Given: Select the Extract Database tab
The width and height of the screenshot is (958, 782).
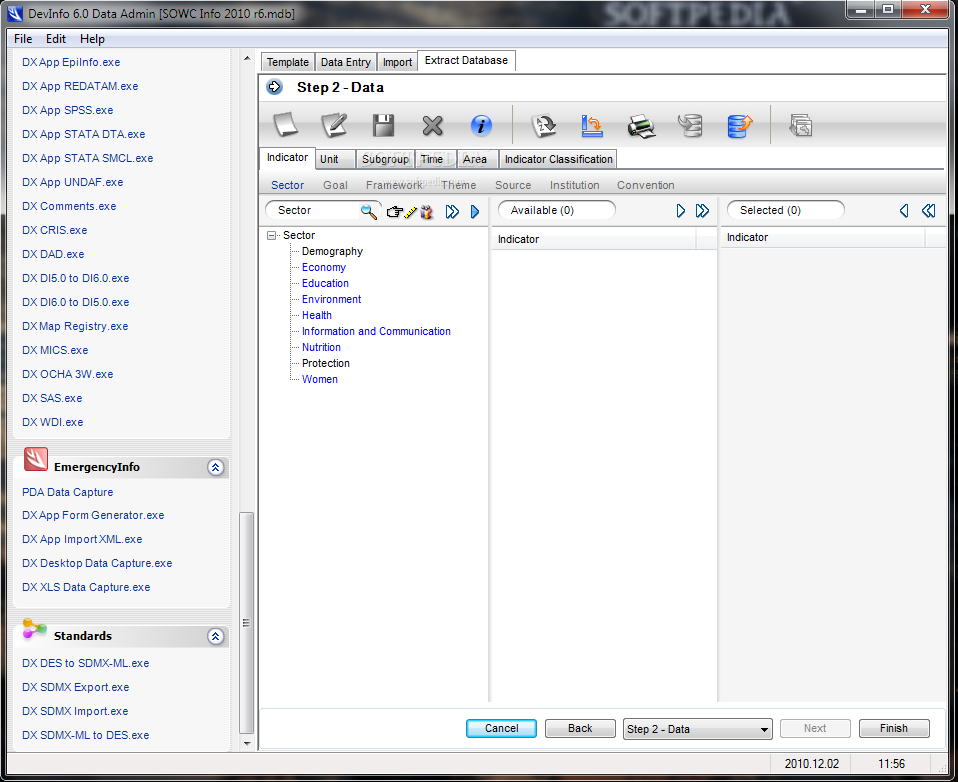Looking at the screenshot, I should (466, 60).
